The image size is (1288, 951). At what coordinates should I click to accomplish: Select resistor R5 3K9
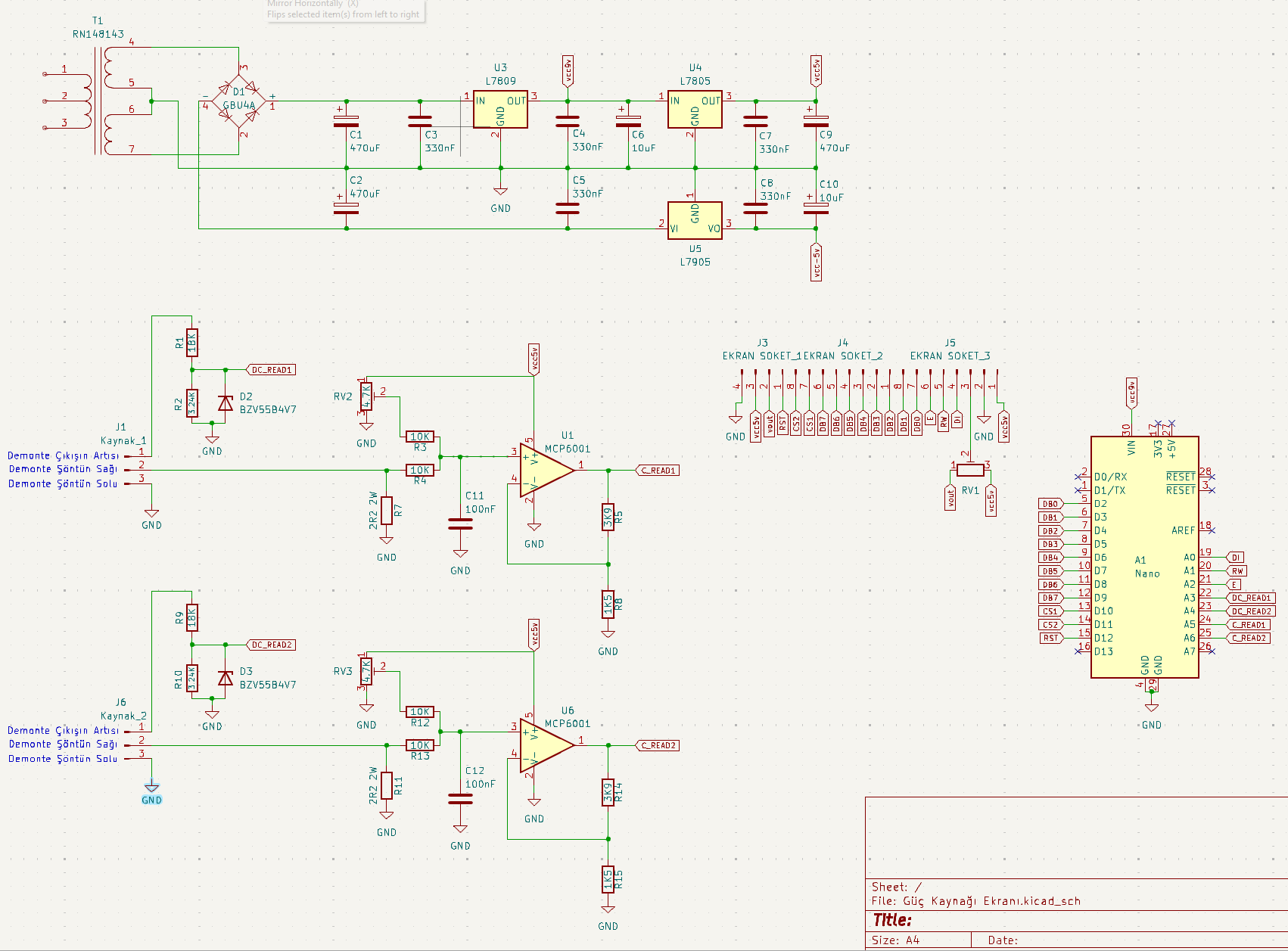coord(608,517)
